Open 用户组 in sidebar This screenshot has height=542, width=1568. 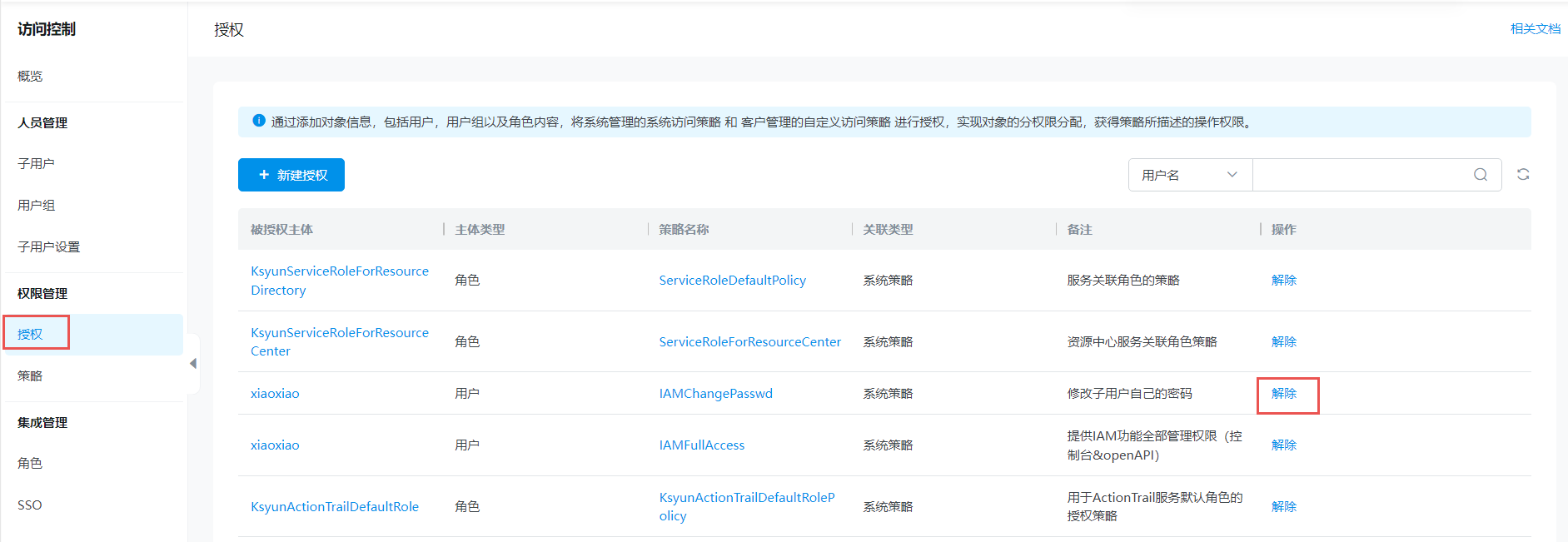pos(36,206)
